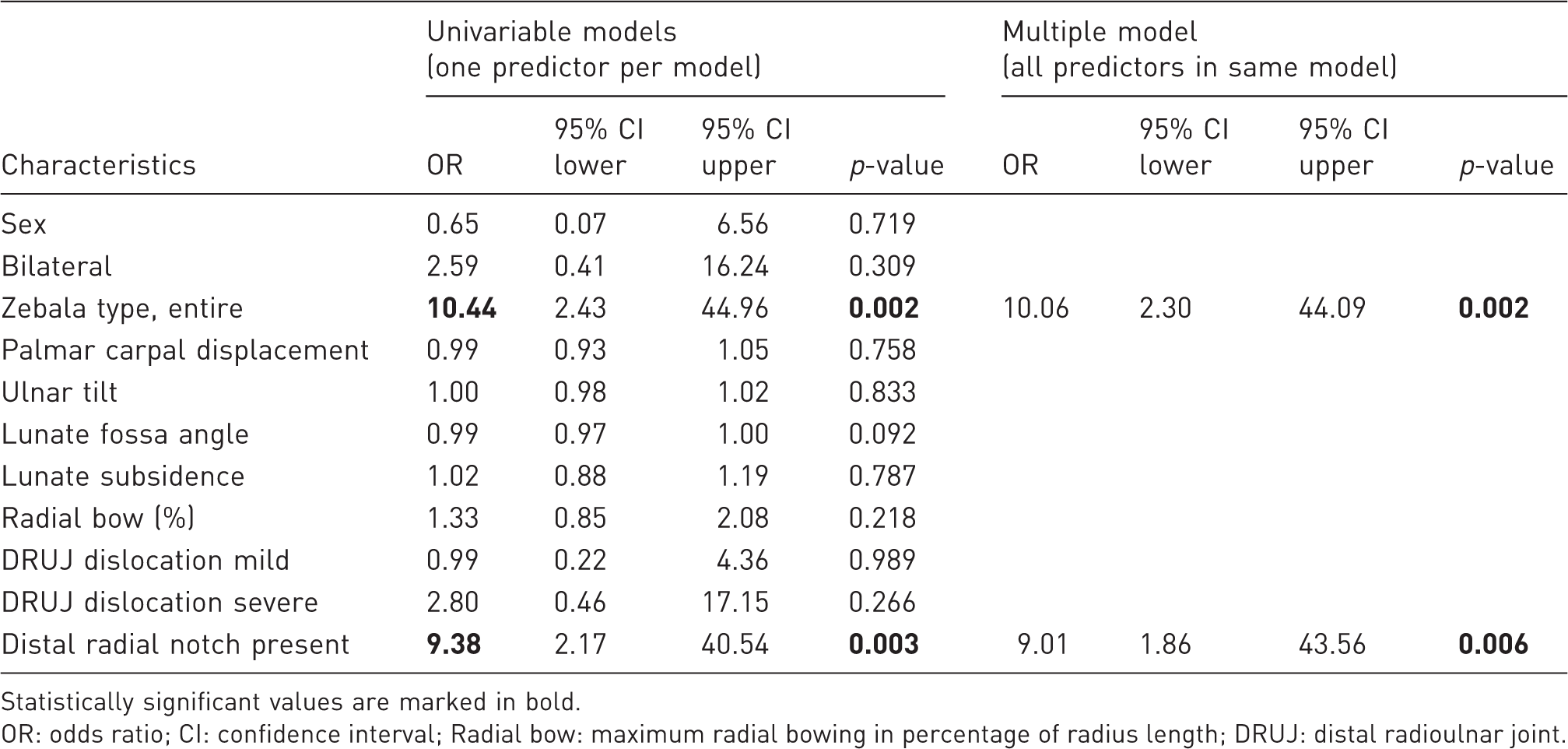This screenshot has height=749, width=1568.
Task: Click the Characteristics column header
Action: click(x=99, y=166)
